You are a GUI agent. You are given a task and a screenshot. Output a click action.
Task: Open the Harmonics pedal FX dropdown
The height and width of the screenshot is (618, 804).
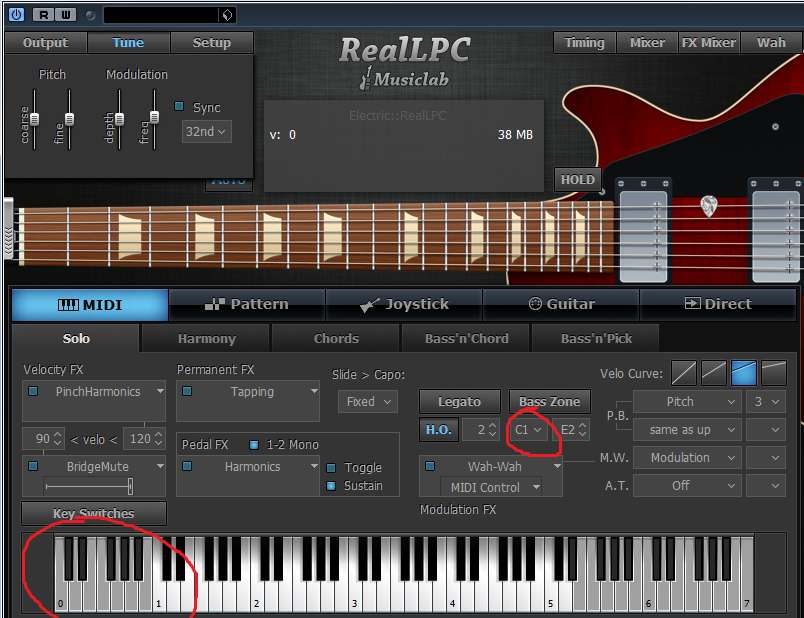[x=314, y=466]
